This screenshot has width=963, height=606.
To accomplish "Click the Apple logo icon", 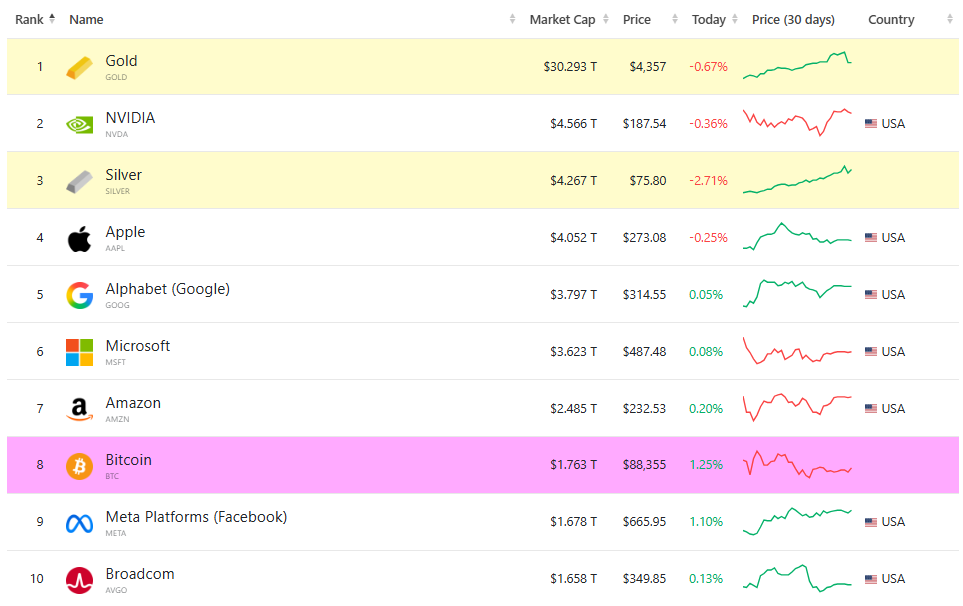I will pyautogui.click(x=79, y=238).
